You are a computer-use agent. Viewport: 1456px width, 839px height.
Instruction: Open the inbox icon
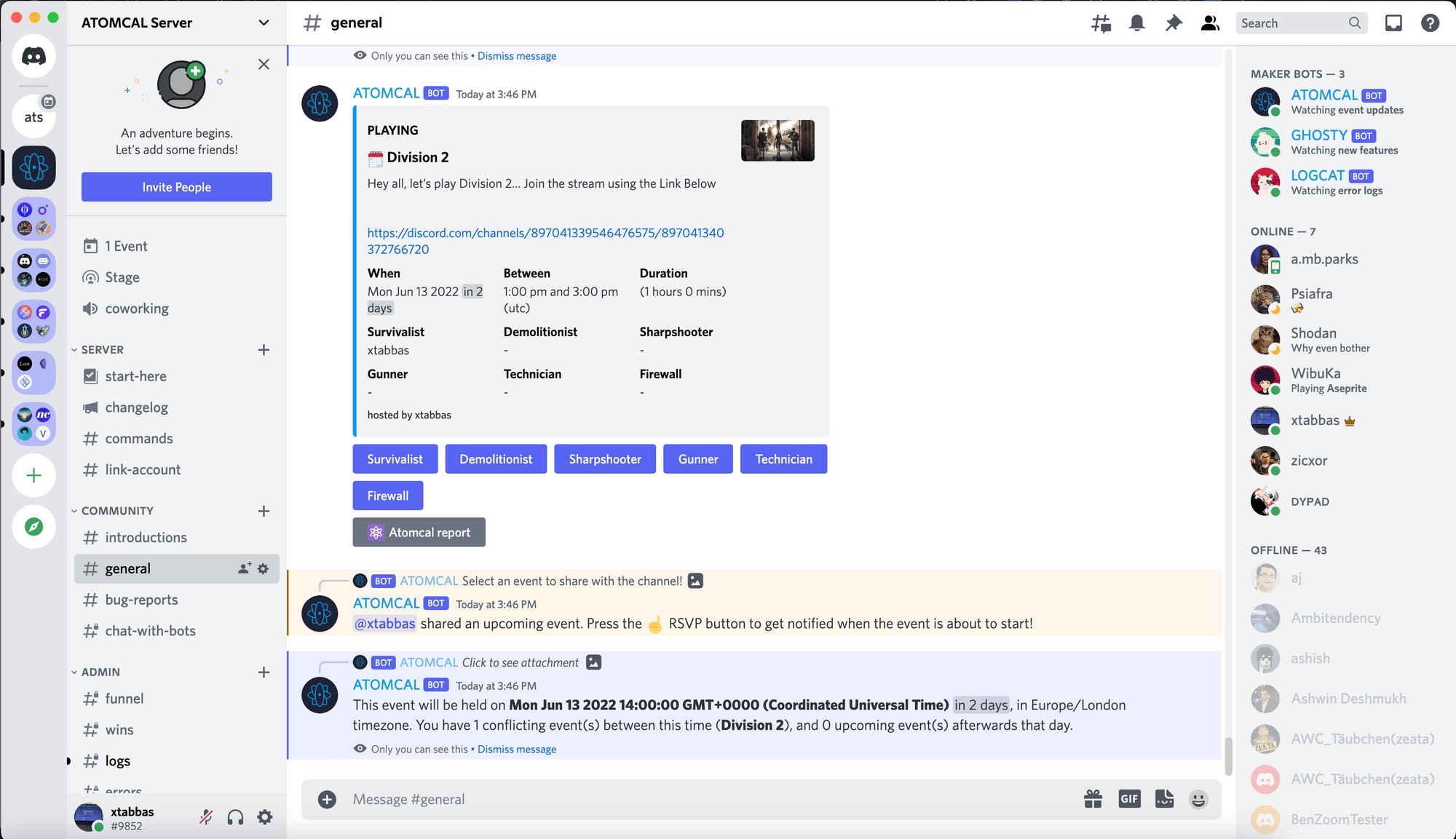tap(1393, 23)
